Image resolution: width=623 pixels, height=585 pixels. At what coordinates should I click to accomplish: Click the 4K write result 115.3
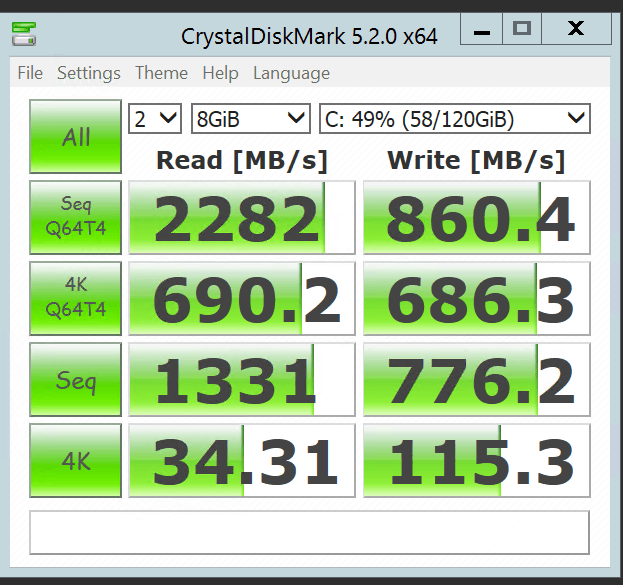coord(477,461)
